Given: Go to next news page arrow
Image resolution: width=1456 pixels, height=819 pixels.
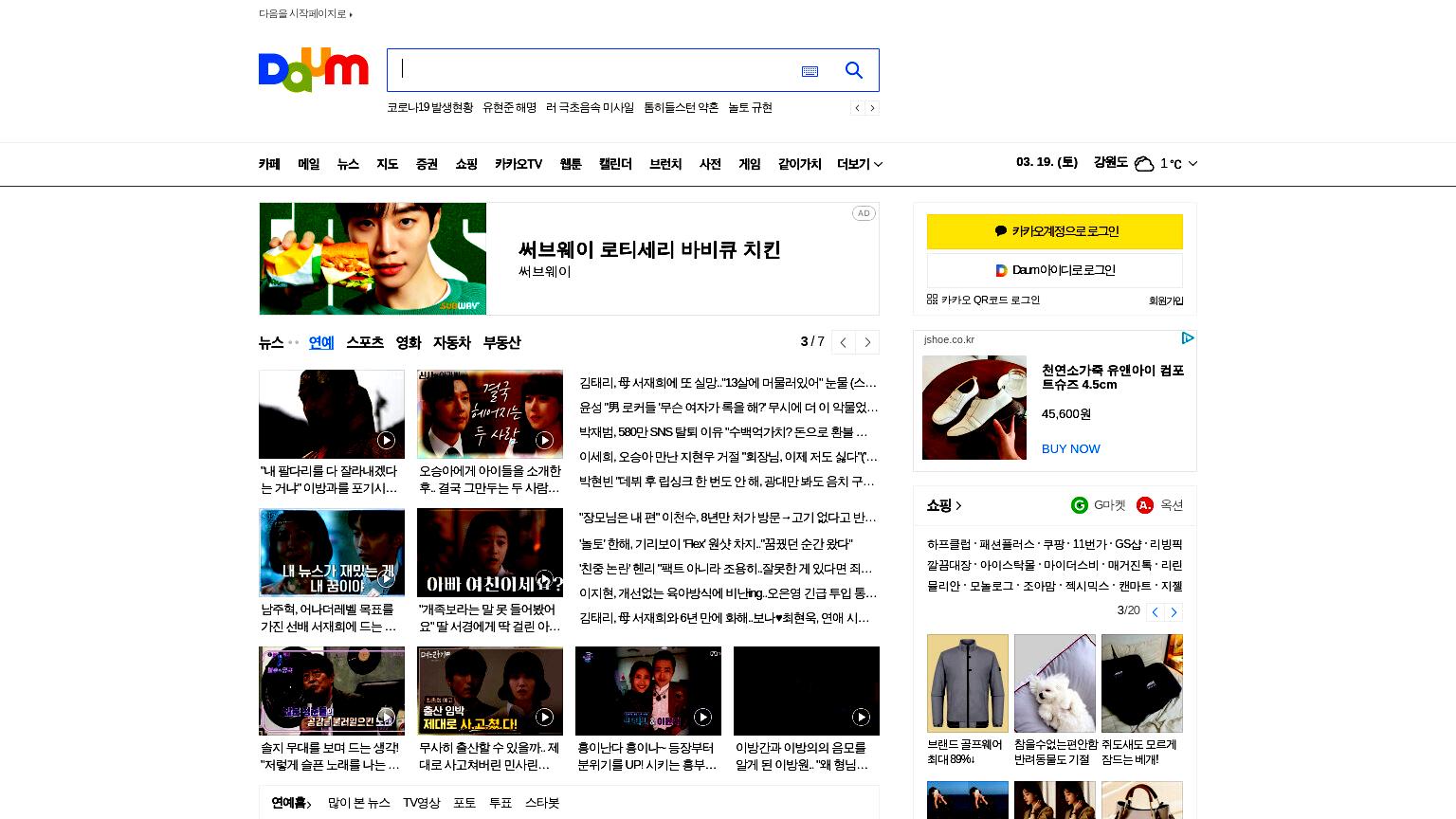Looking at the screenshot, I should pyautogui.click(x=867, y=342).
